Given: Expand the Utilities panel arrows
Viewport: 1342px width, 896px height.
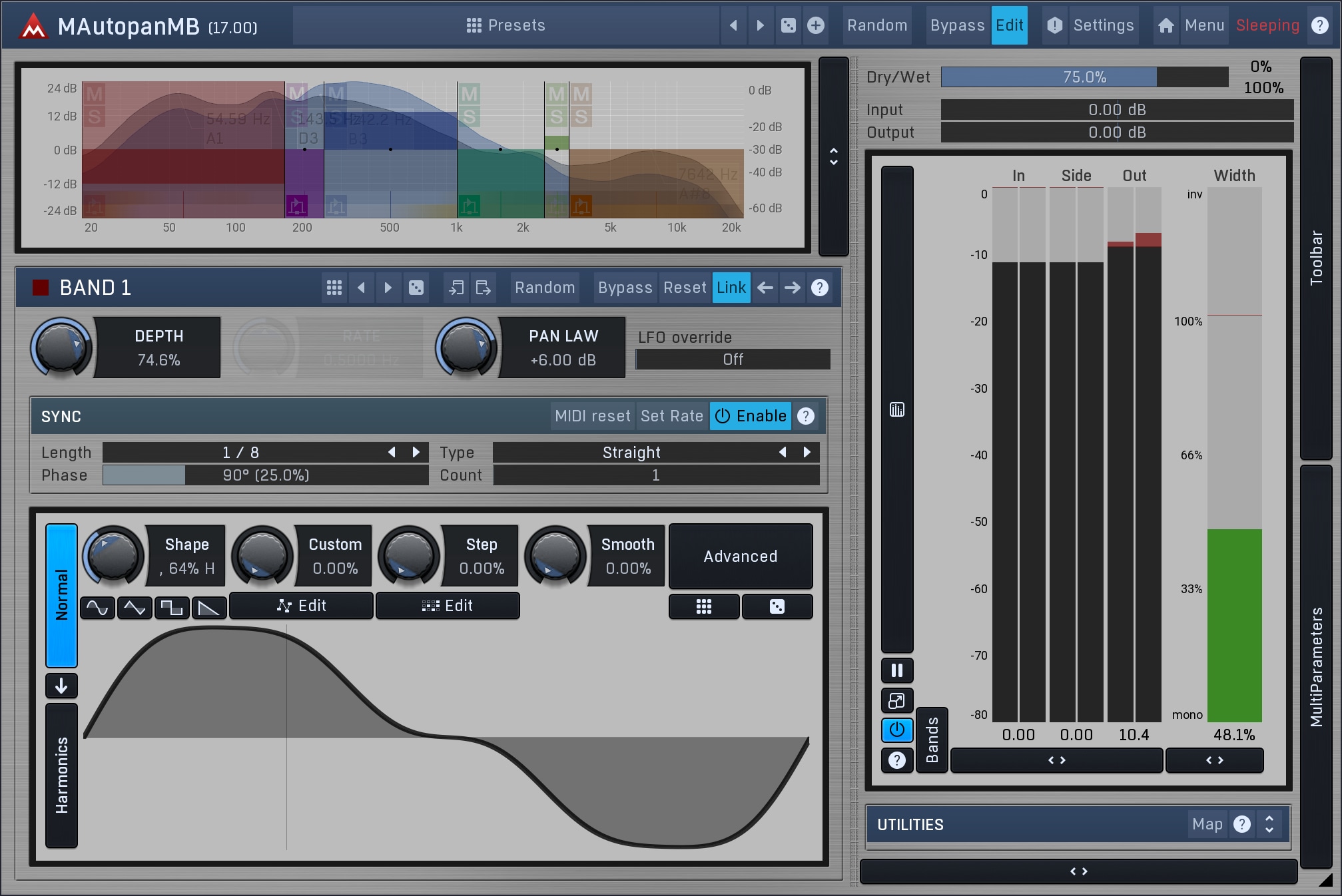Looking at the screenshot, I should point(1269,824).
